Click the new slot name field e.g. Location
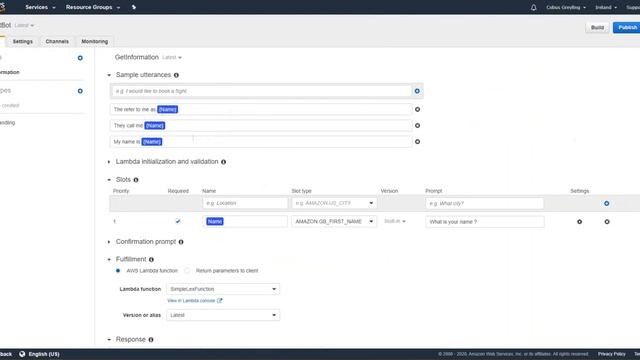 (x=245, y=203)
